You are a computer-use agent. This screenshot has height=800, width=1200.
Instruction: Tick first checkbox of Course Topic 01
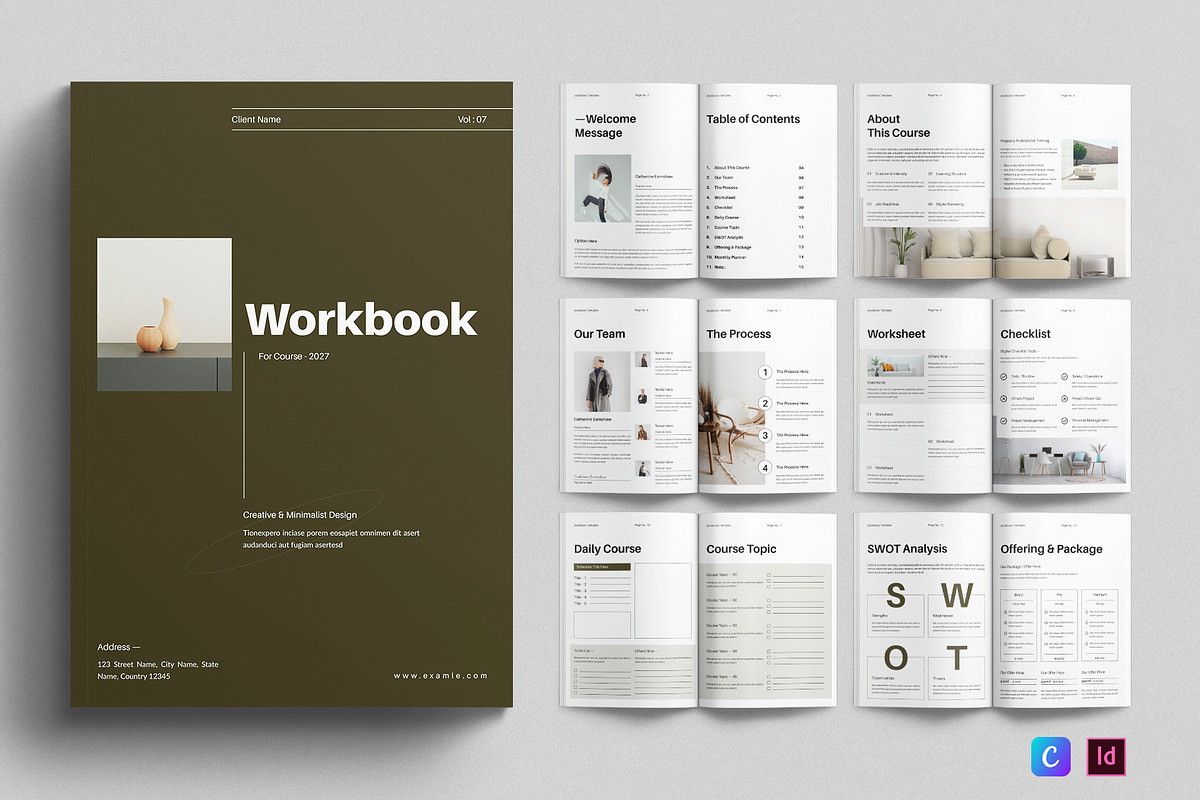(769, 575)
